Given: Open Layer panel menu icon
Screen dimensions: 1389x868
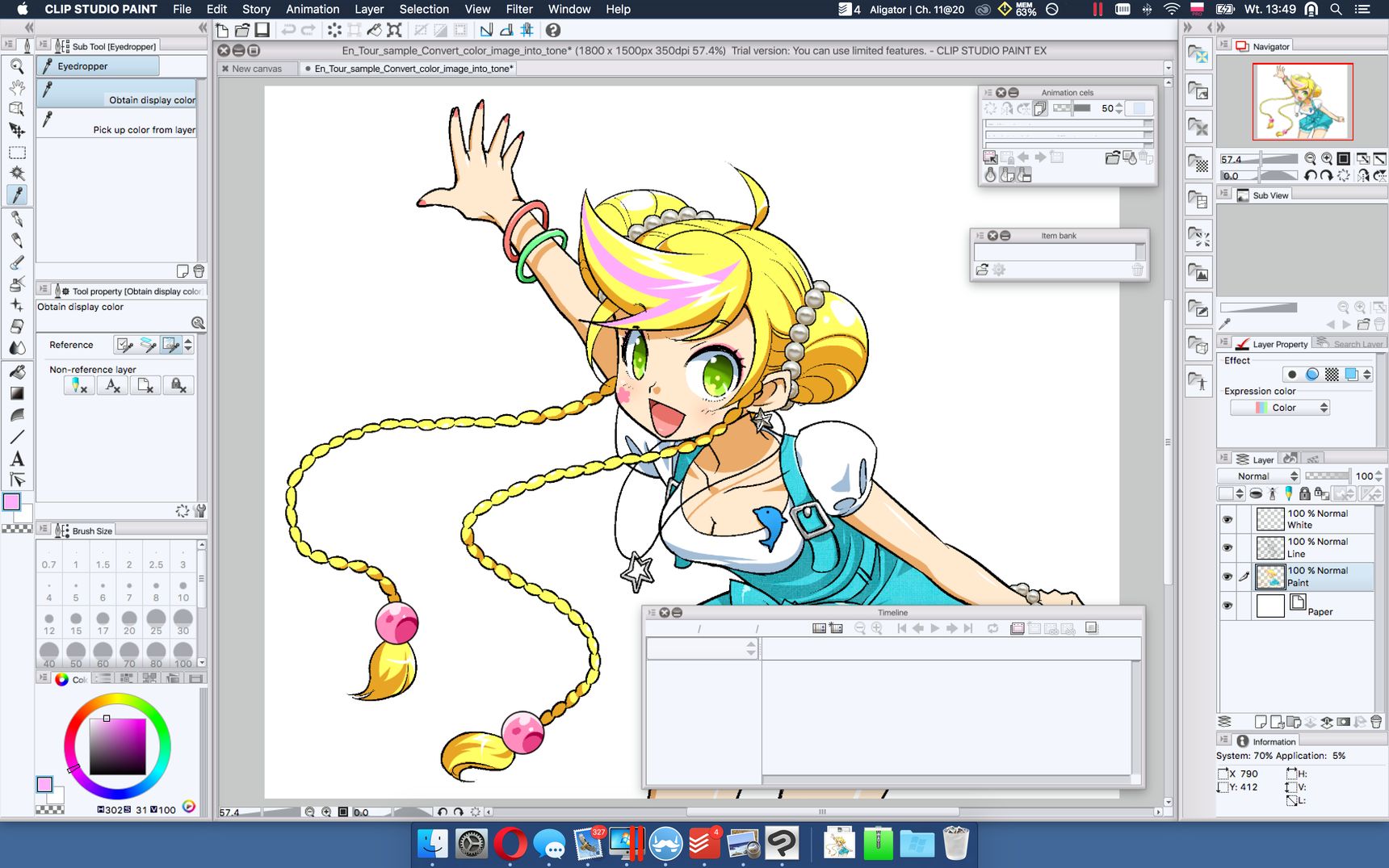Looking at the screenshot, I should tap(1224, 459).
